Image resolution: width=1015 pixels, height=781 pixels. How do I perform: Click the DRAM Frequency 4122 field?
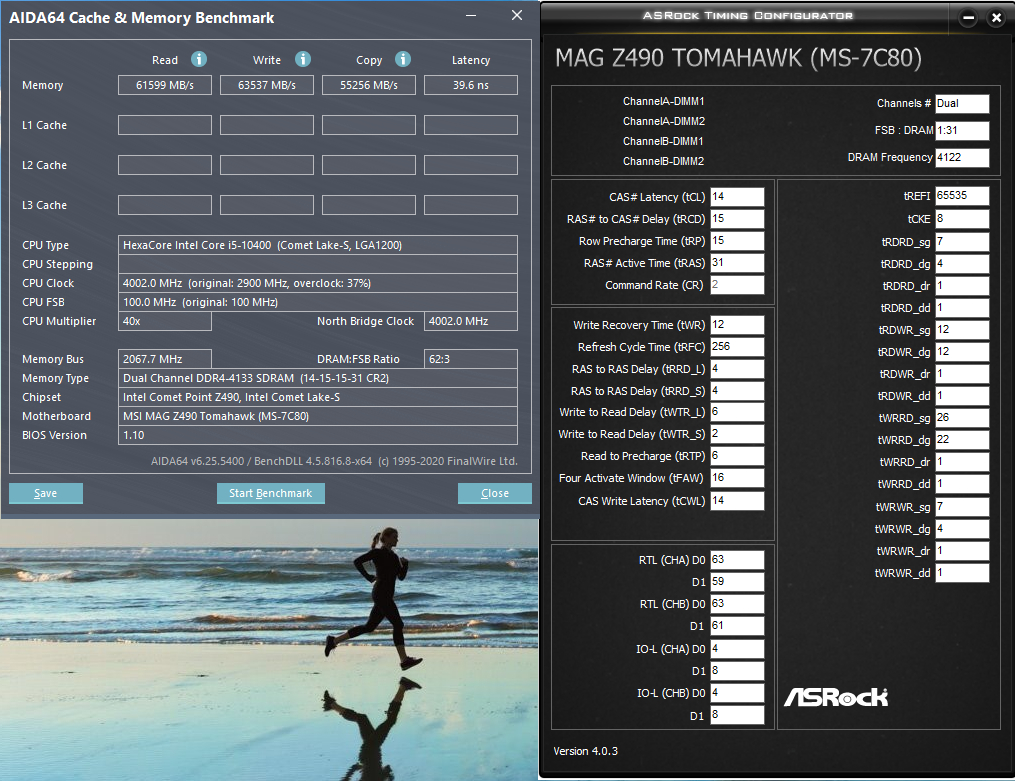[x=962, y=158]
